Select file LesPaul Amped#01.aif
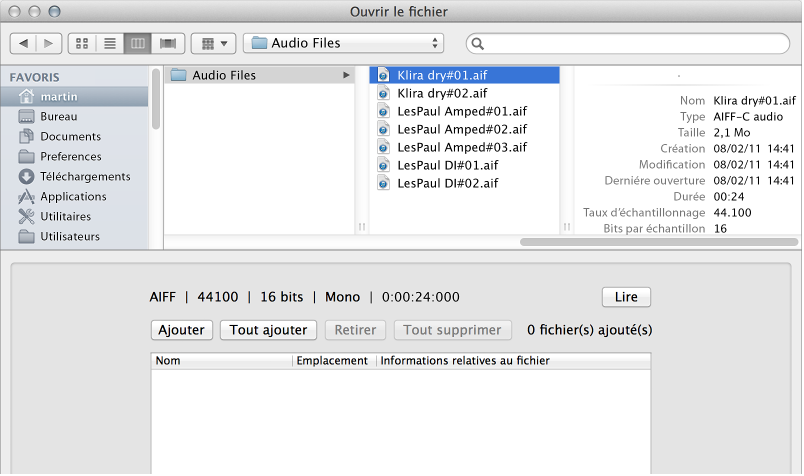Viewport: 804px width, 476px height. tap(465, 111)
